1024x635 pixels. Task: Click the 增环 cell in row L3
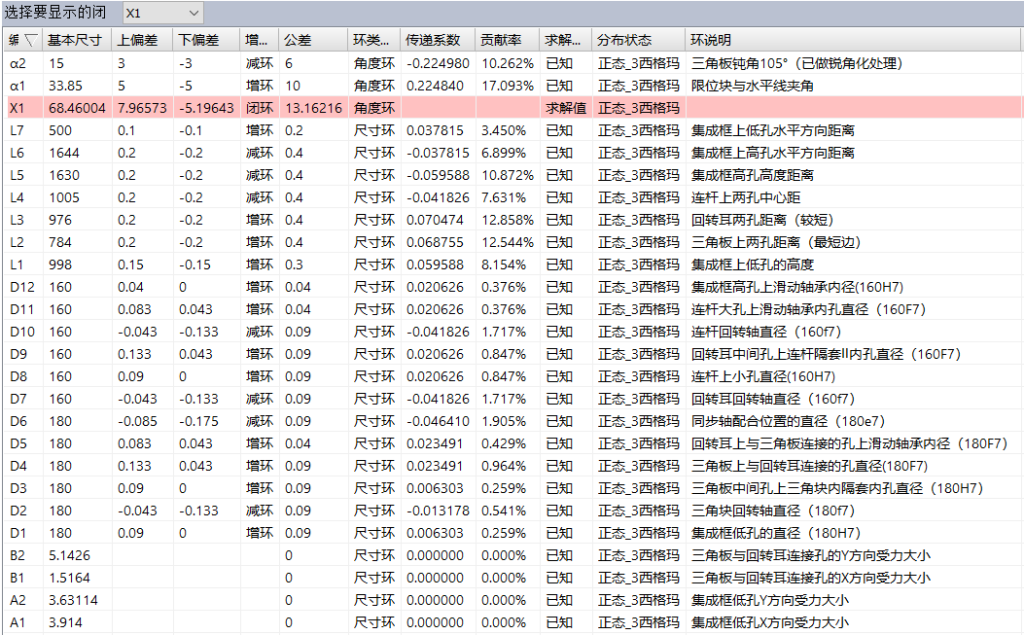coord(257,220)
